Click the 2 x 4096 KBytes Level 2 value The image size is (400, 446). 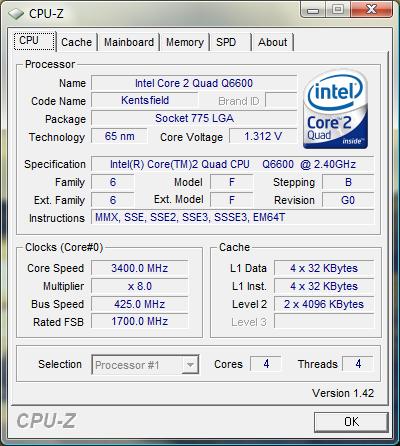pos(324,304)
